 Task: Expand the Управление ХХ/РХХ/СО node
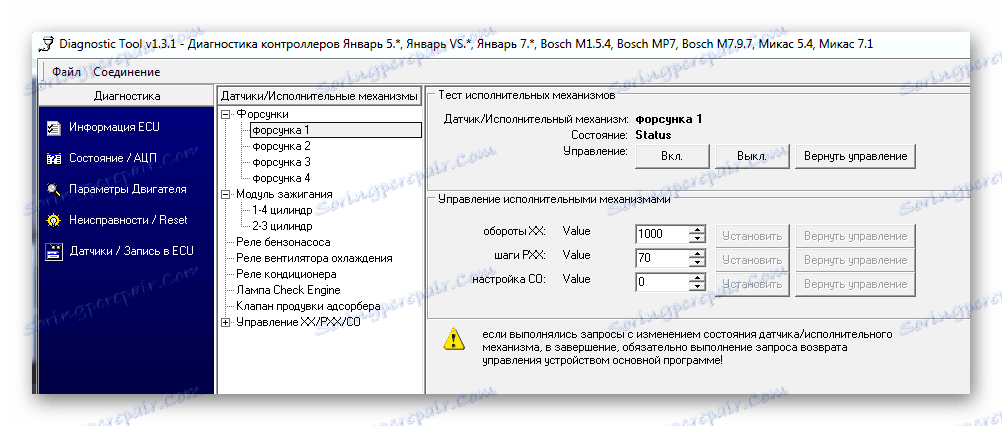coord(225,323)
